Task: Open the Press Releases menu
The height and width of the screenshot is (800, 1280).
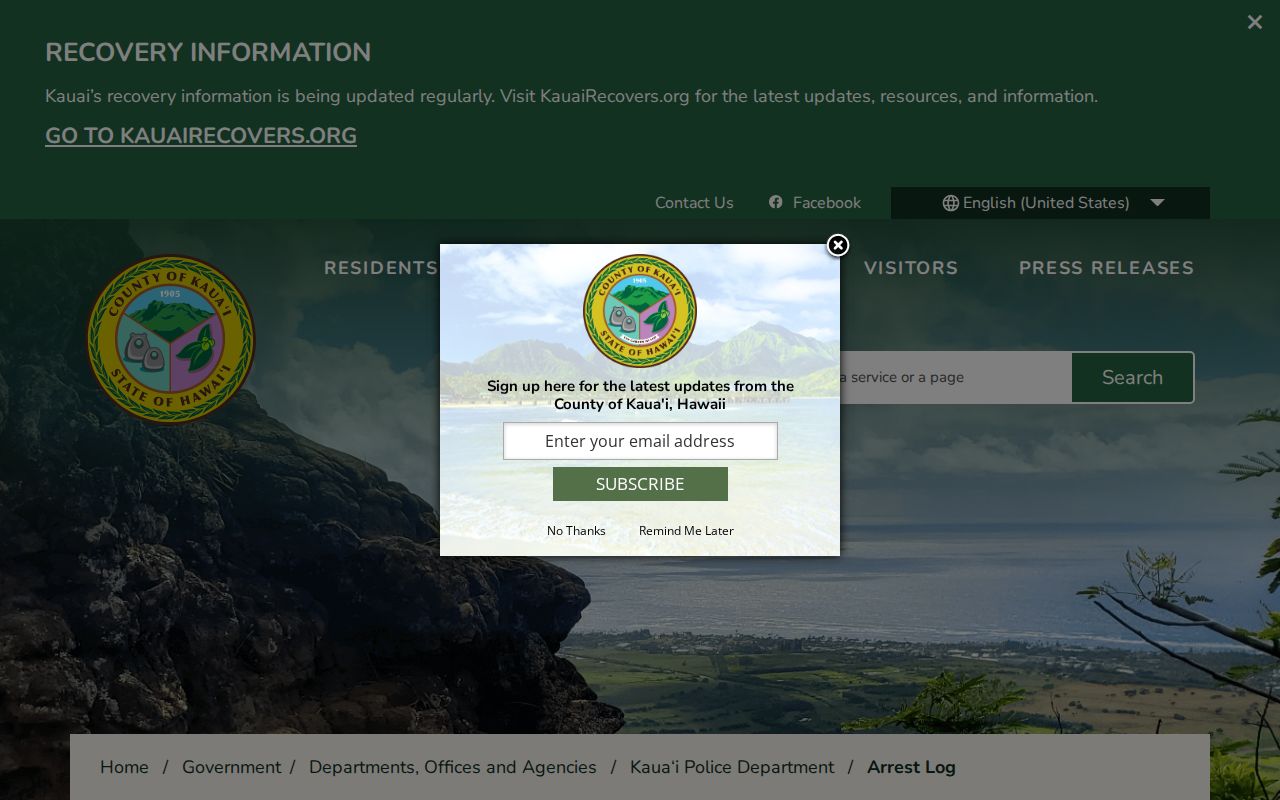Action: tap(1106, 268)
